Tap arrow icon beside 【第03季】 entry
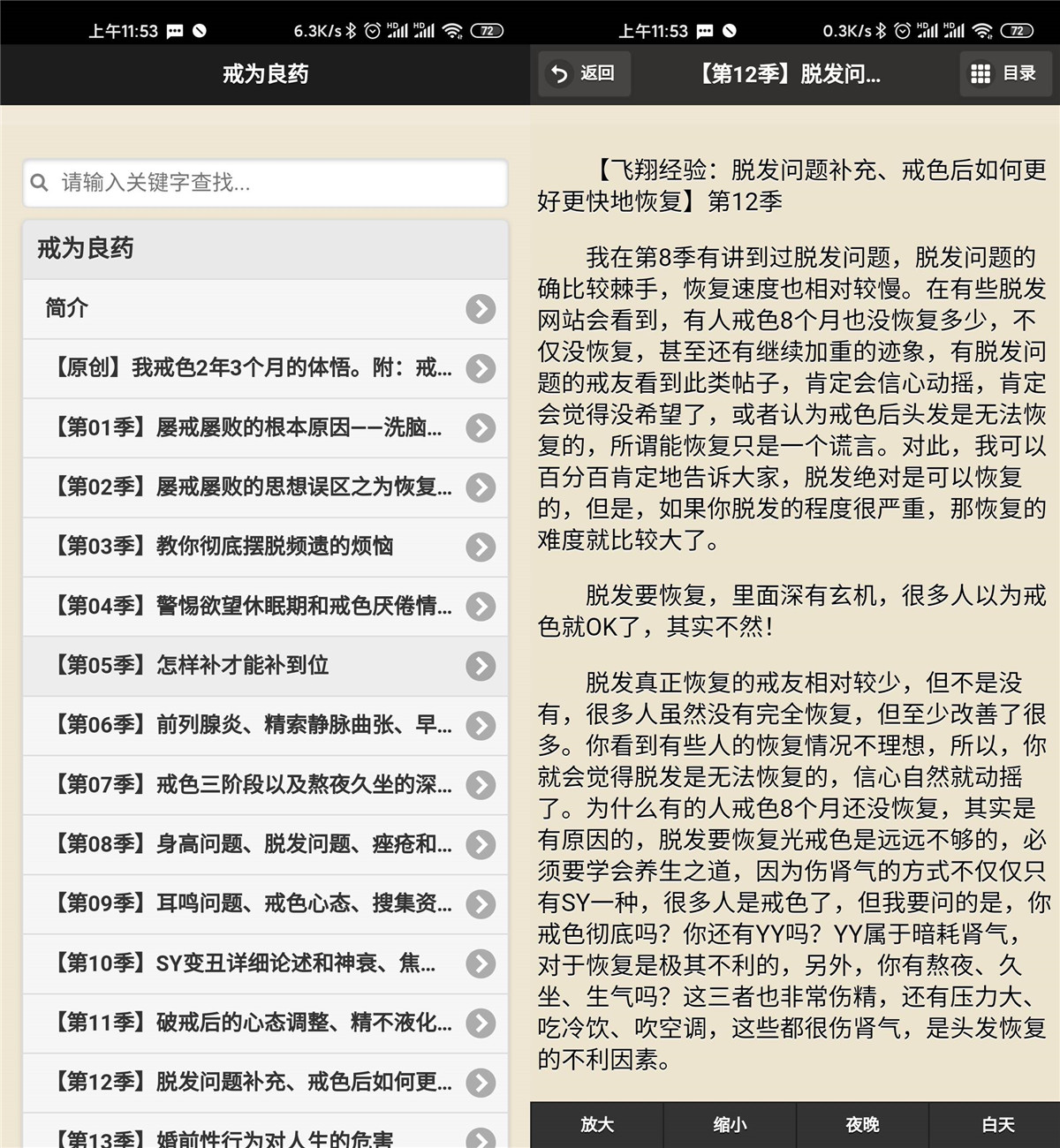This screenshot has width=1060, height=1148. tap(481, 548)
